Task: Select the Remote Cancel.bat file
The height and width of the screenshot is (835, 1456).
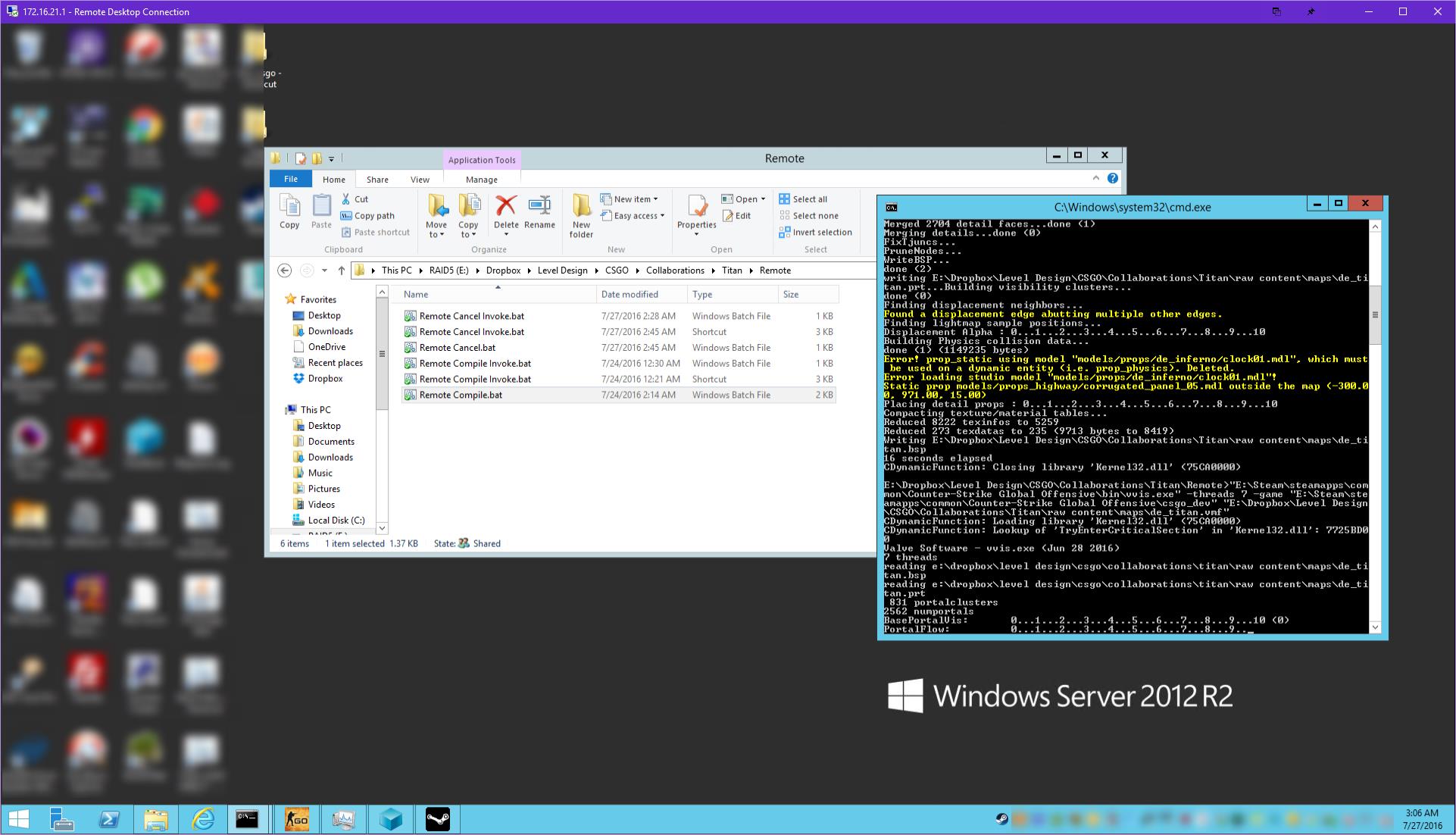Action: click(x=619, y=348)
